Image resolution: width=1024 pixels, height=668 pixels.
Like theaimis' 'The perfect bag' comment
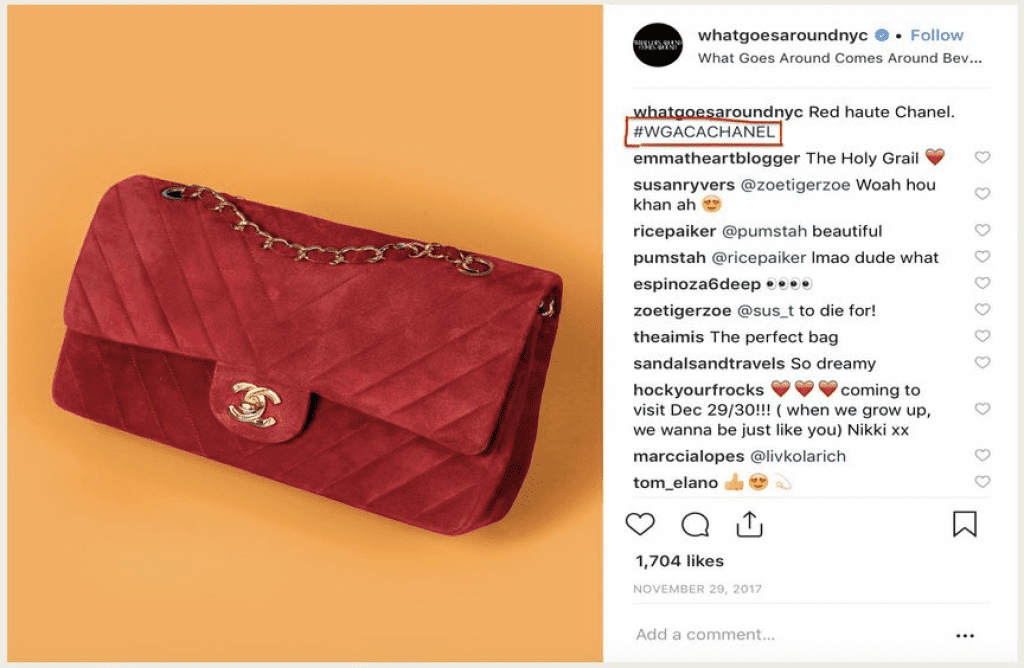[982, 336]
